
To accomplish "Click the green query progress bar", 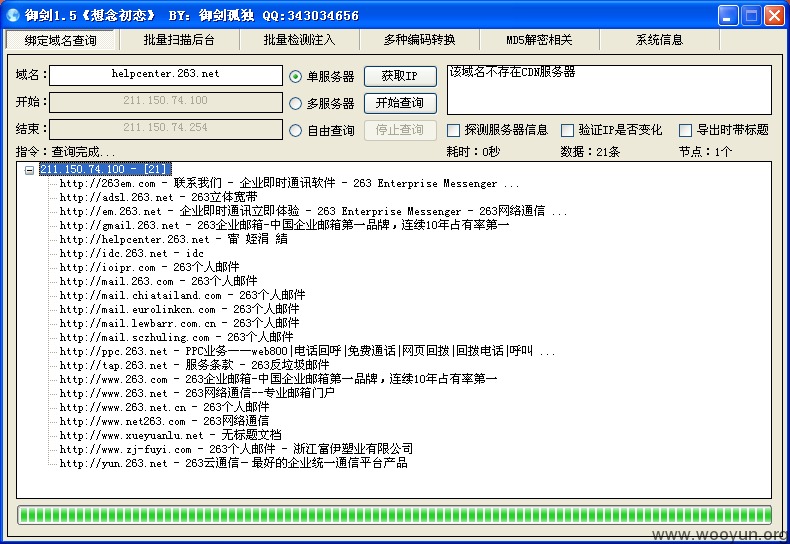I will click(x=394, y=515).
